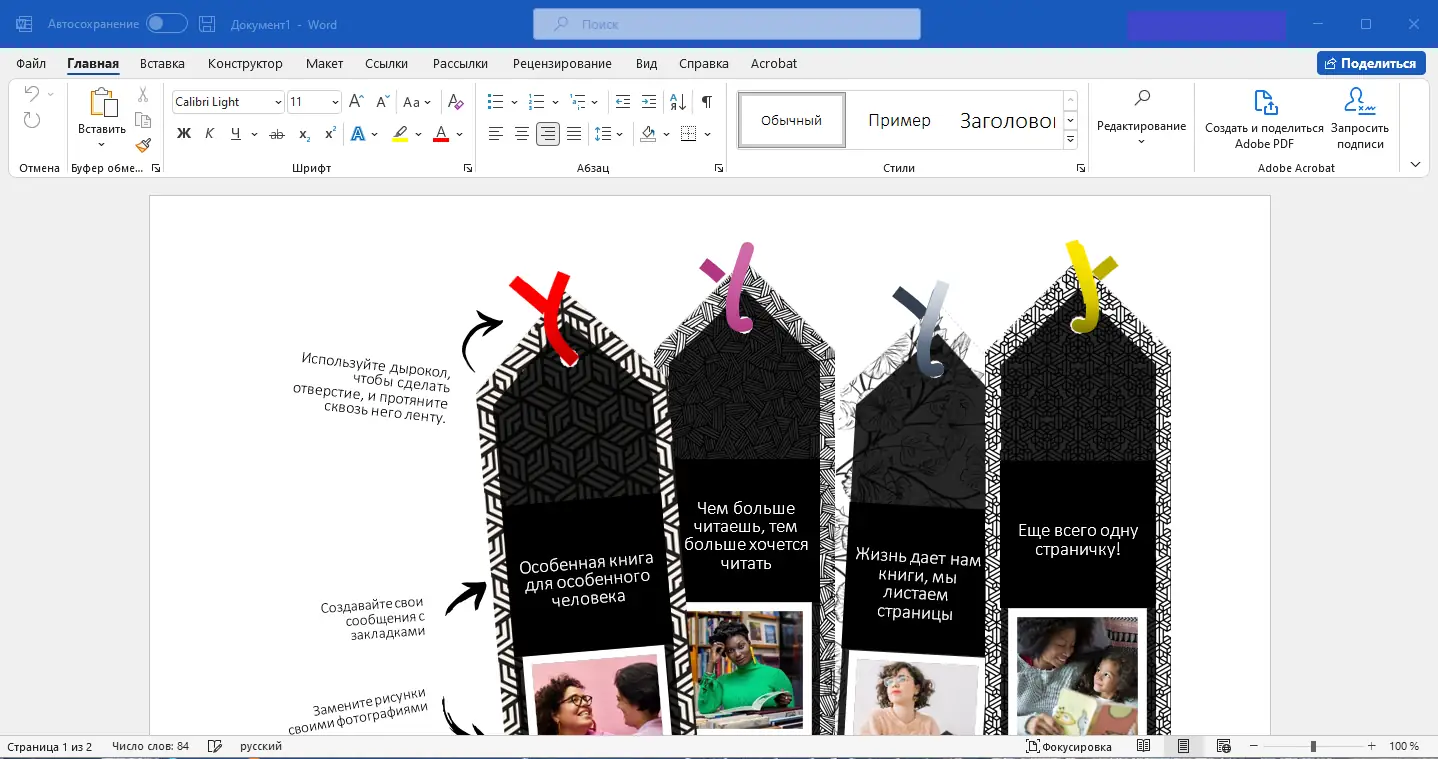Open the Read Mode icon in status bar
Screen dimensions: 1438x759
1143,745
